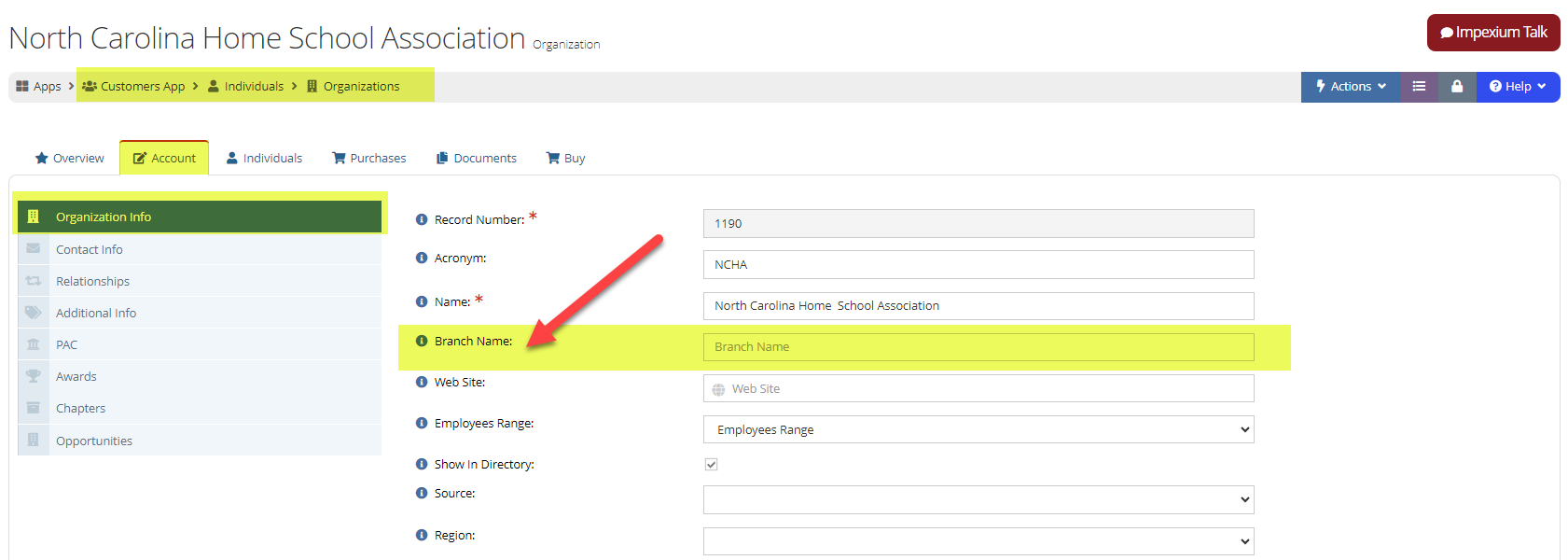Click the Relationships retweet icon

[34, 280]
